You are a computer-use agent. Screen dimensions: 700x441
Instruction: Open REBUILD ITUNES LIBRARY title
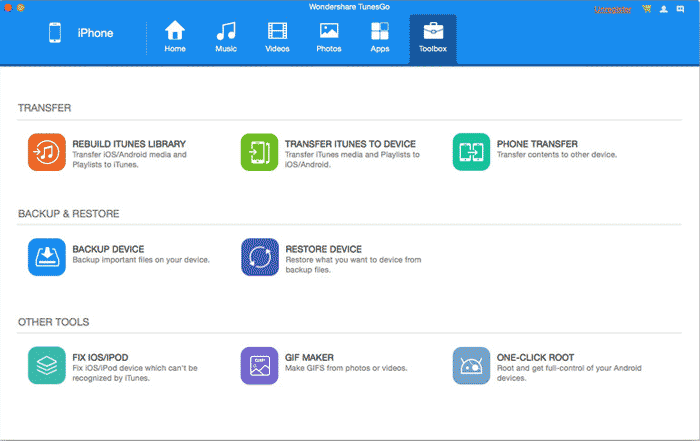pyautogui.click(x=129, y=144)
